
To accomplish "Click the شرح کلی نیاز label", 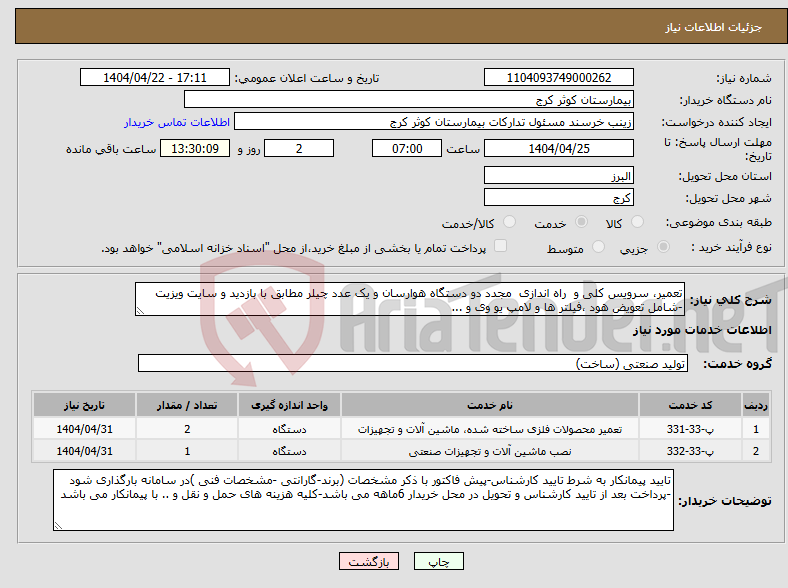I will pyautogui.click(x=730, y=300).
